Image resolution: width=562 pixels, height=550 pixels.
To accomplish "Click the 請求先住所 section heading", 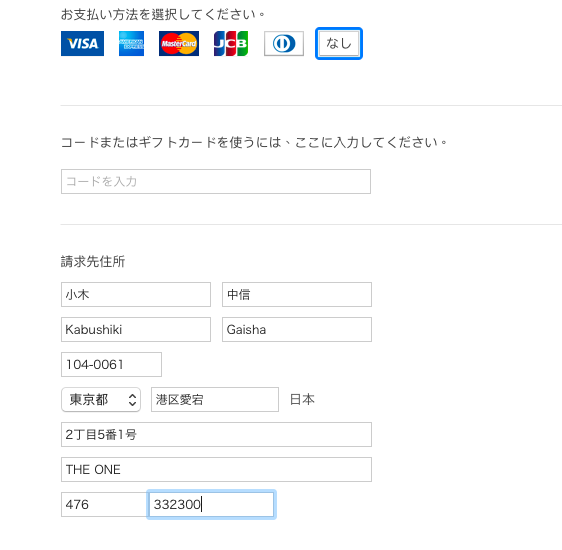I will pos(93,262).
